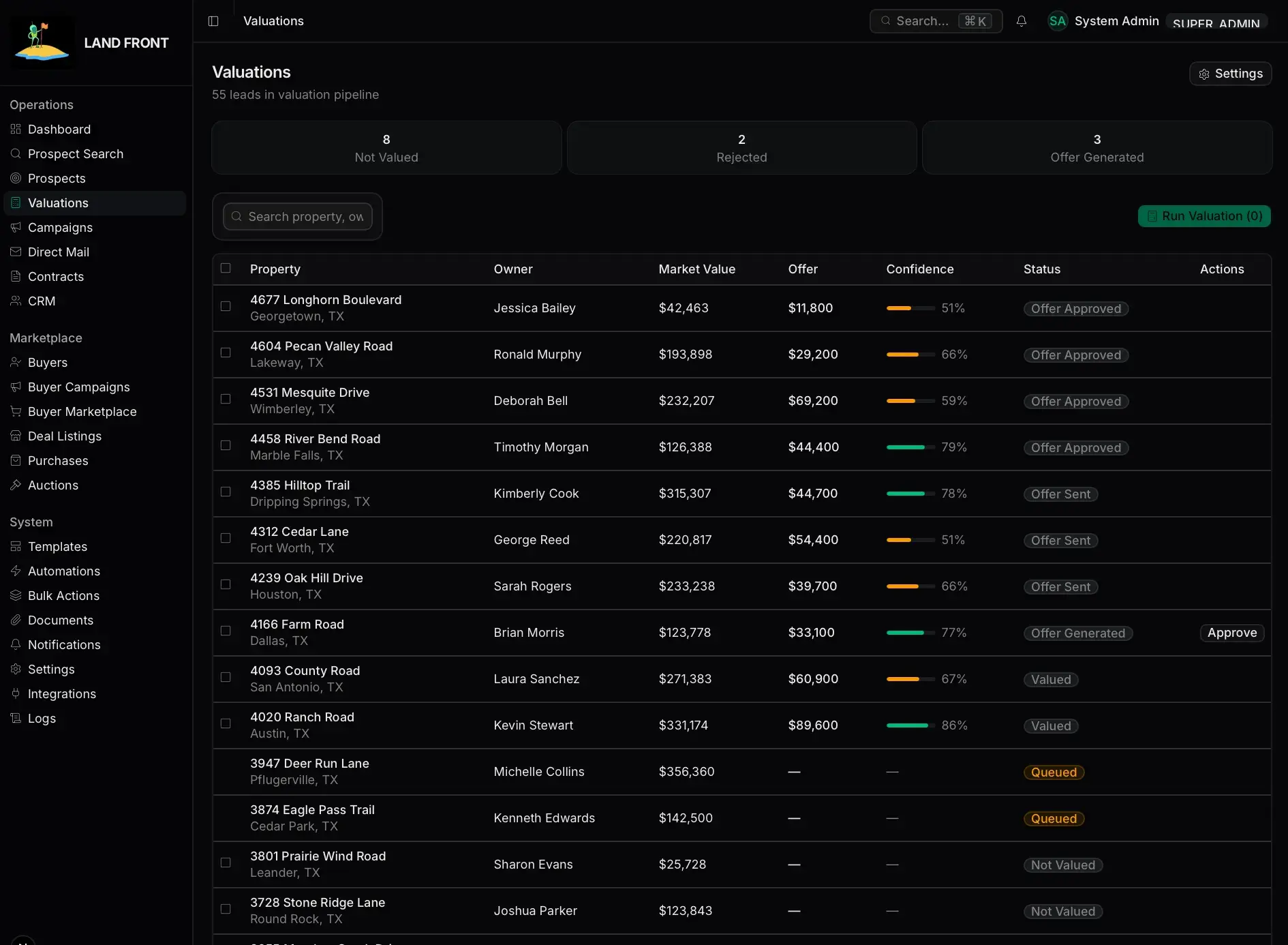Filter by the Rejected card
This screenshot has width=1288, height=945.
pyautogui.click(x=741, y=148)
